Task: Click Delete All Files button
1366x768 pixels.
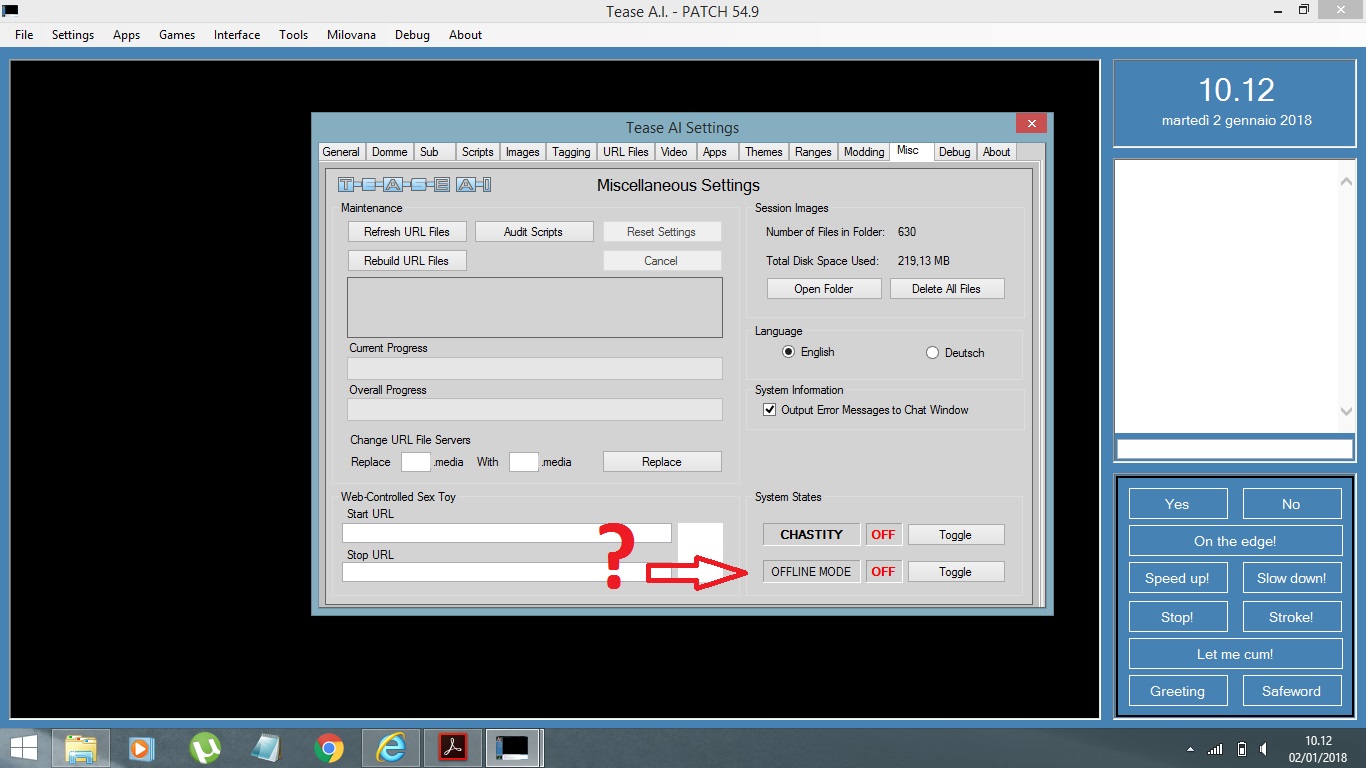Action: coord(947,289)
